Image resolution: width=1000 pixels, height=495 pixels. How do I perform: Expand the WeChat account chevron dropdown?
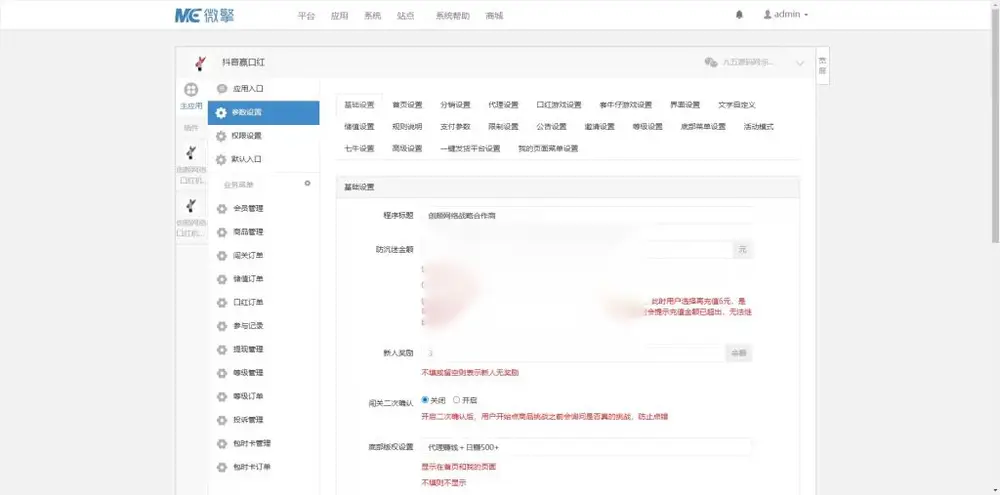800,63
